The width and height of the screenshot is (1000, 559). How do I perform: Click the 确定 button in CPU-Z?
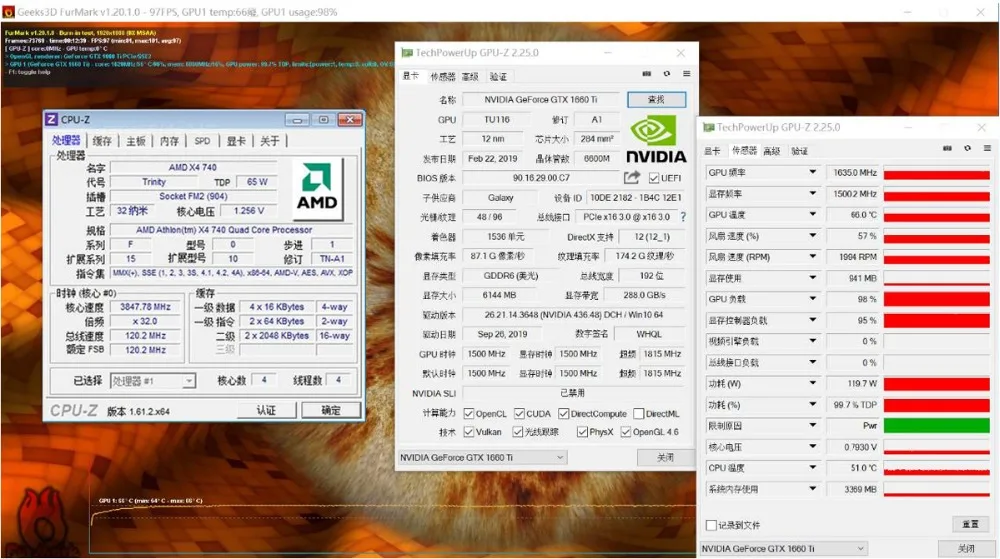(330, 410)
